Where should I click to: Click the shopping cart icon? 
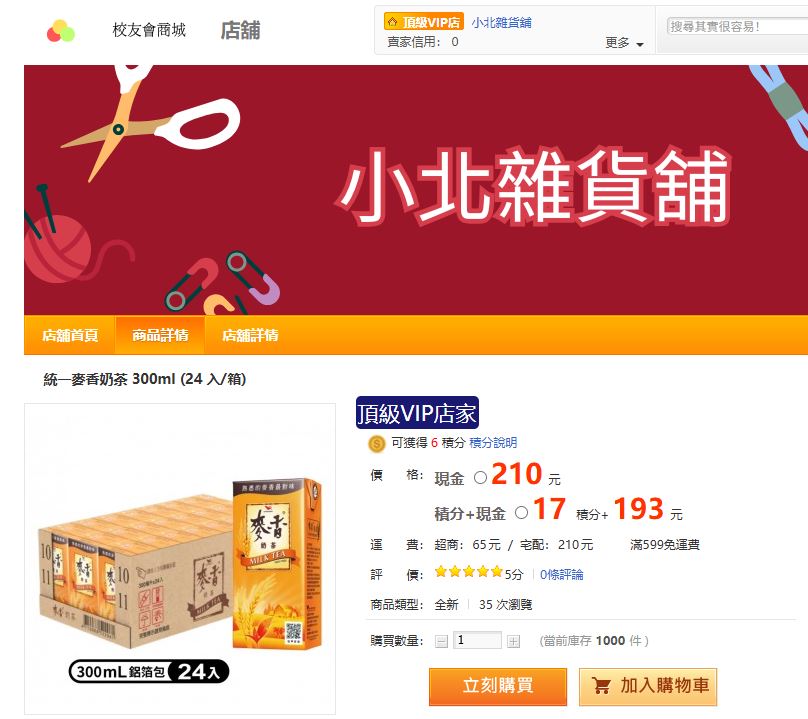(x=601, y=686)
